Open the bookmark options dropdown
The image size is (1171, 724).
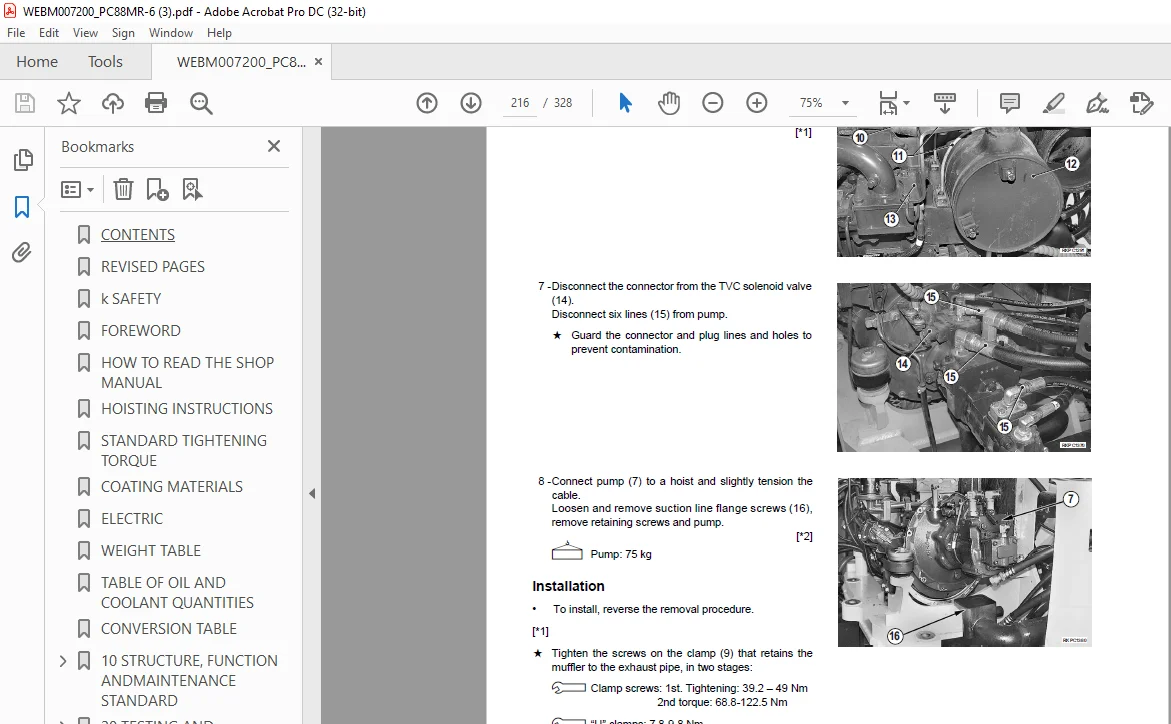pos(77,189)
